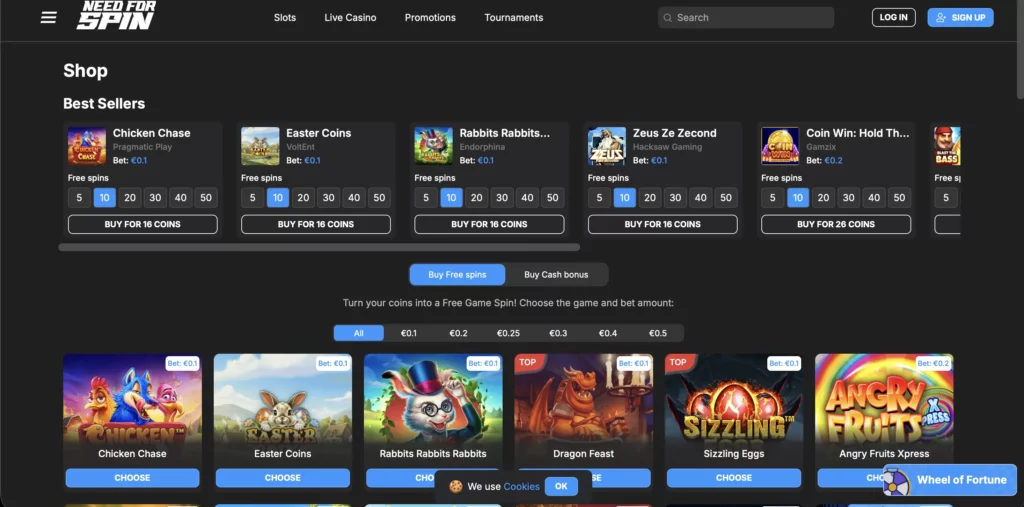
Task: Select 20 free spins for Chicken Chase
Action: (x=130, y=198)
